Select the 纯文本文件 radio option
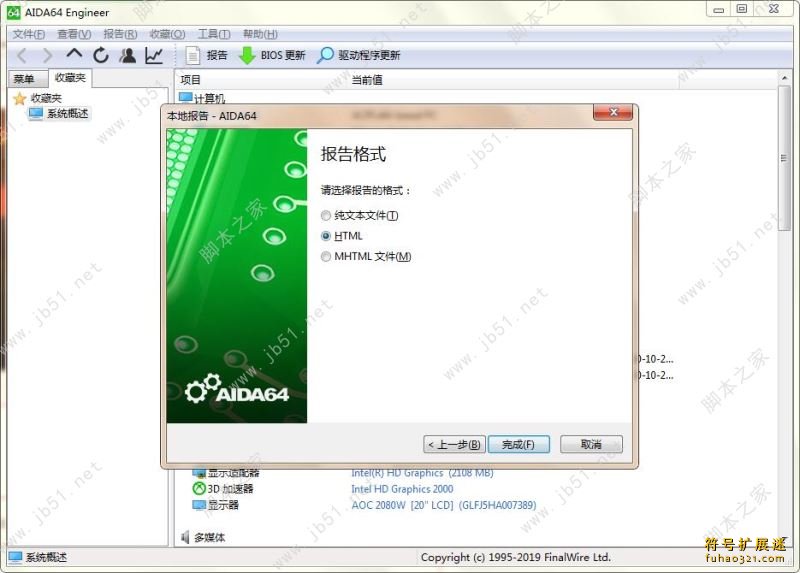Image resolution: width=800 pixels, height=573 pixels. (325, 216)
